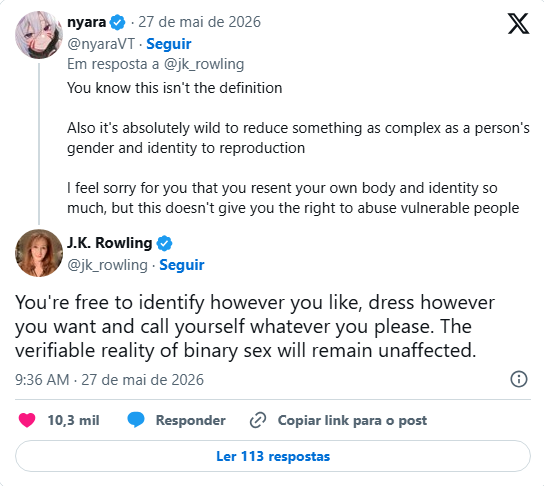The width and height of the screenshot is (544, 486).
Task: Click the pink heart like icon
Action: pyautogui.click(x=27, y=420)
